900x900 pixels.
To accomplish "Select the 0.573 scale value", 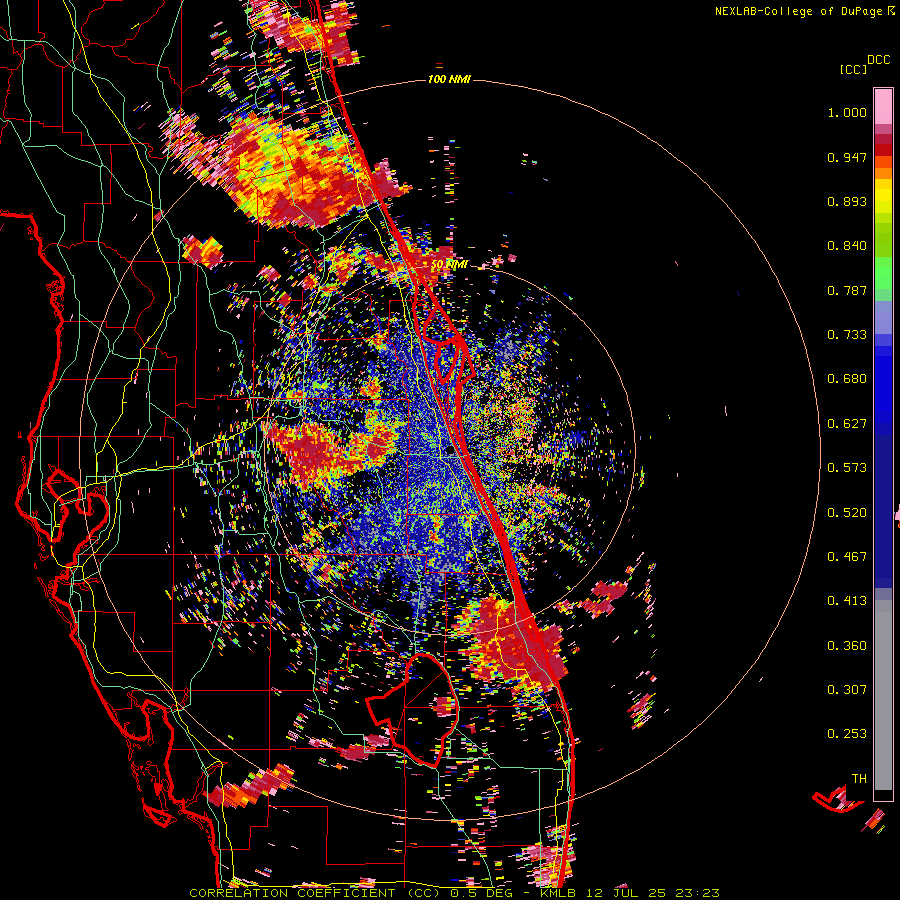I will [847, 468].
